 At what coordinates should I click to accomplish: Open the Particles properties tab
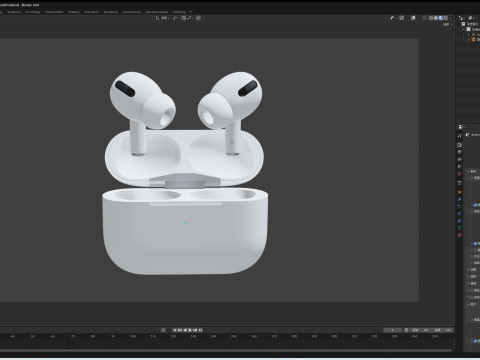click(x=459, y=206)
